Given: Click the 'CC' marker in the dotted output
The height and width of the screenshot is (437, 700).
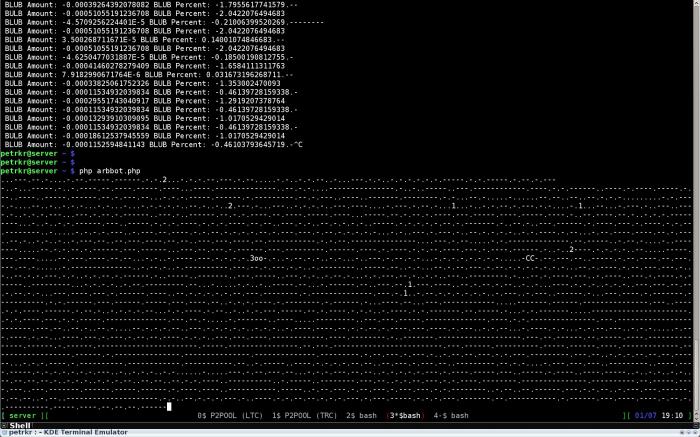Looking at the screenshot, I should (x=530, y=258).
